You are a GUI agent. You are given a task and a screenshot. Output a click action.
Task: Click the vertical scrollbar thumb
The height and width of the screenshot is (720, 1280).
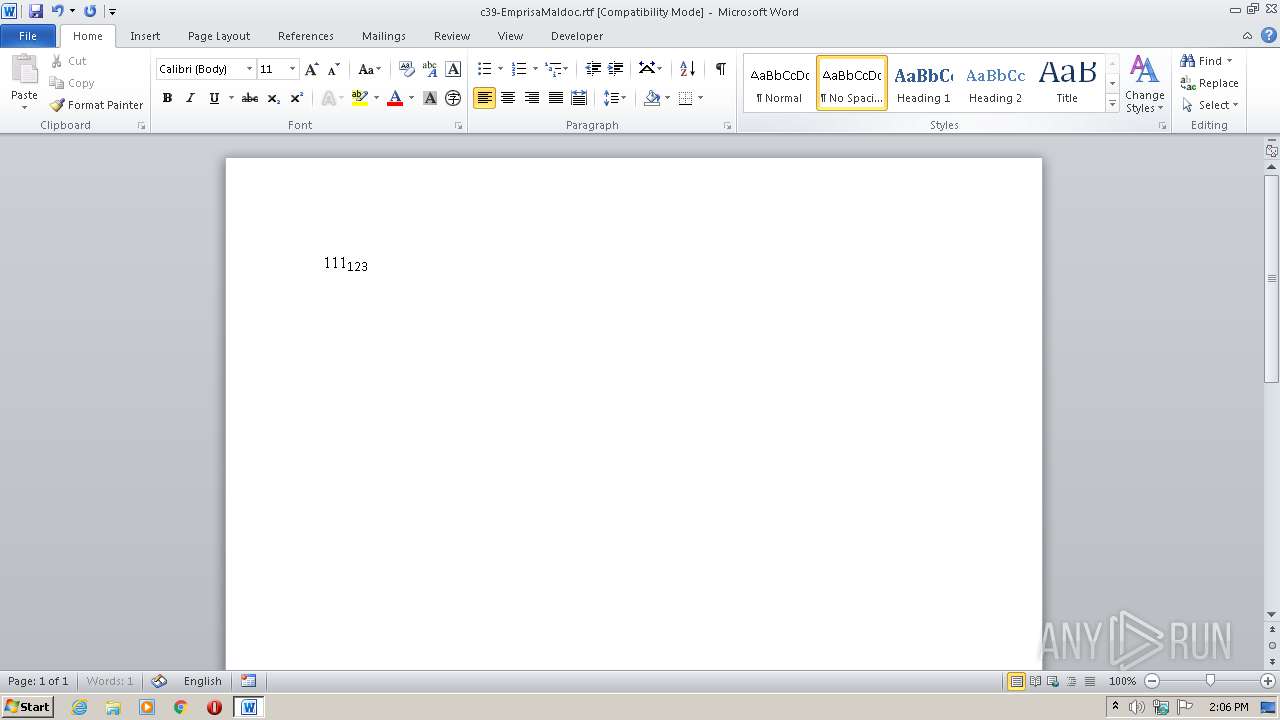coord(1272,278)
